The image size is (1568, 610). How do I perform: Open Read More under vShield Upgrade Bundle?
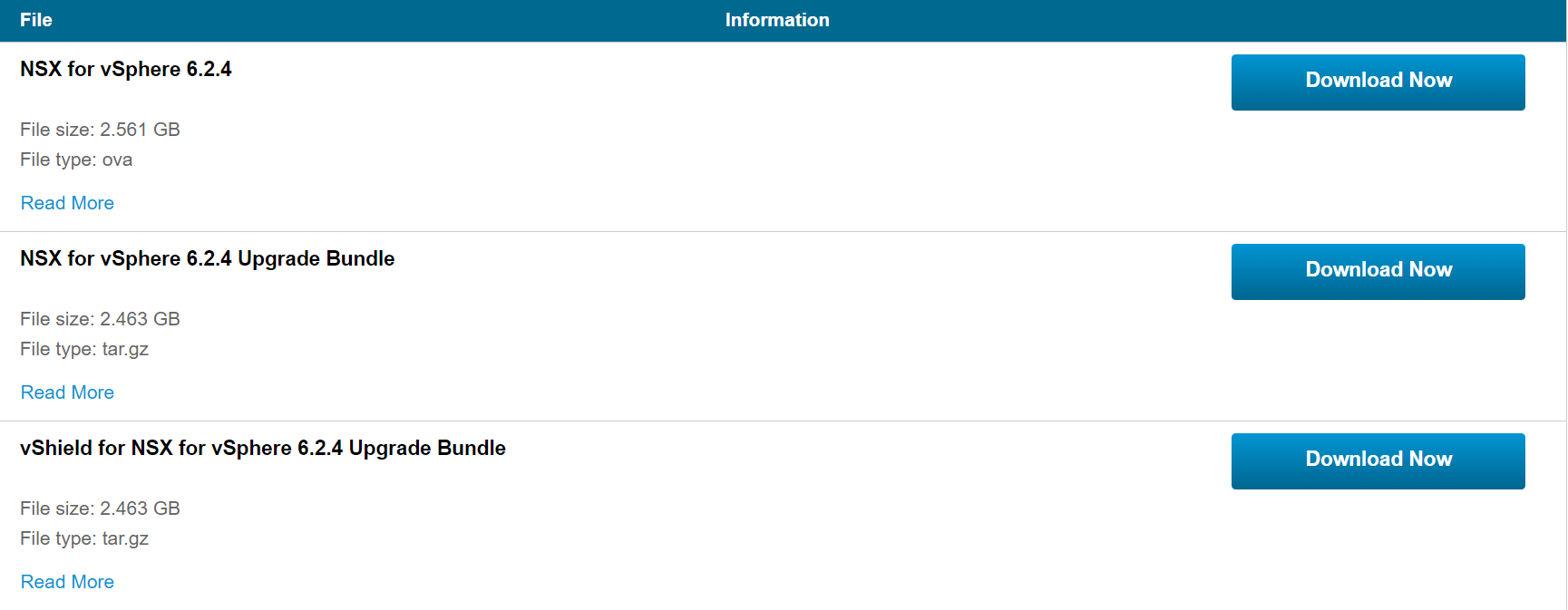point(67,582)
